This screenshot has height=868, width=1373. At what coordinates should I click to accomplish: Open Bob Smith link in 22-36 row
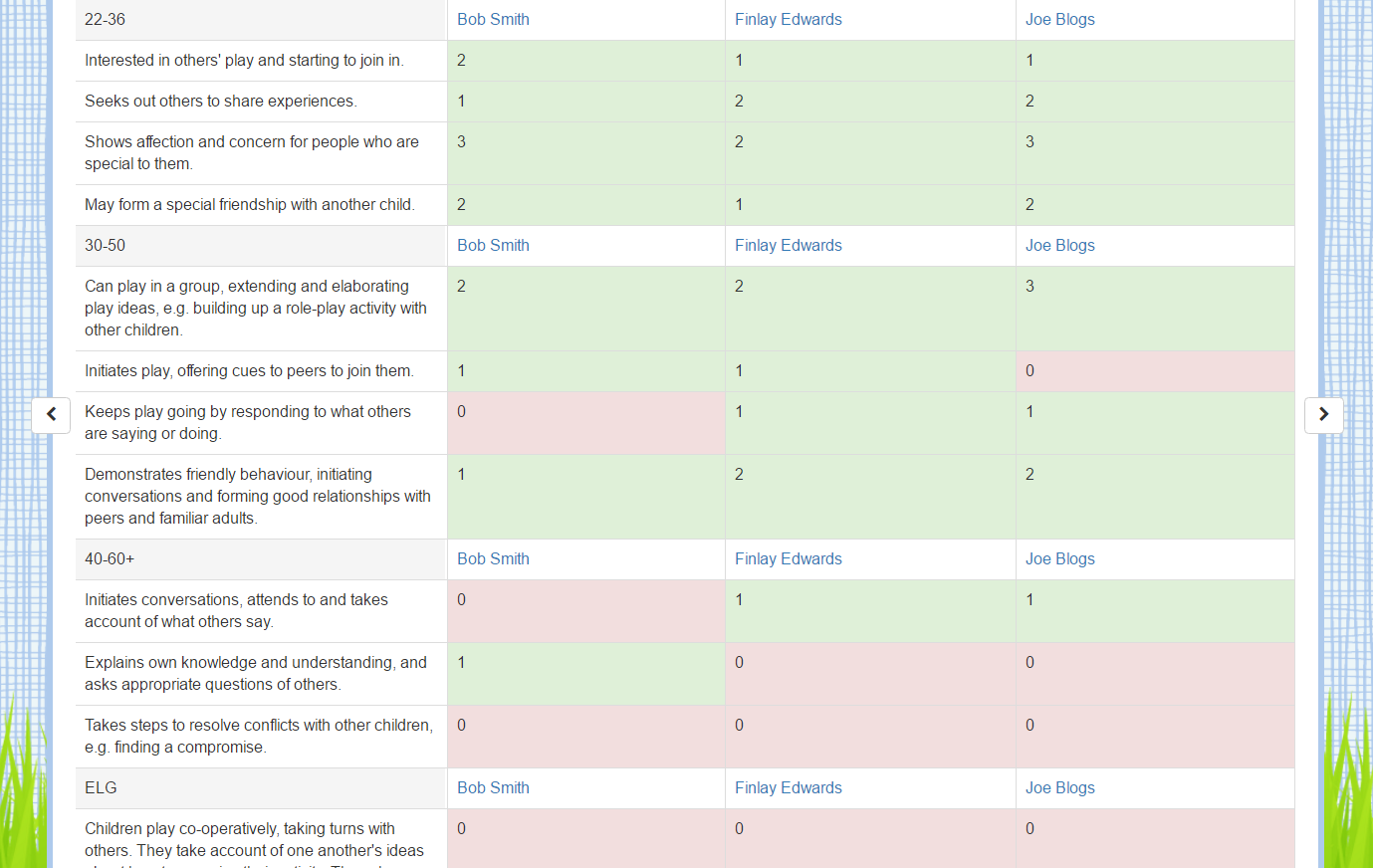(x=493, y=20)
